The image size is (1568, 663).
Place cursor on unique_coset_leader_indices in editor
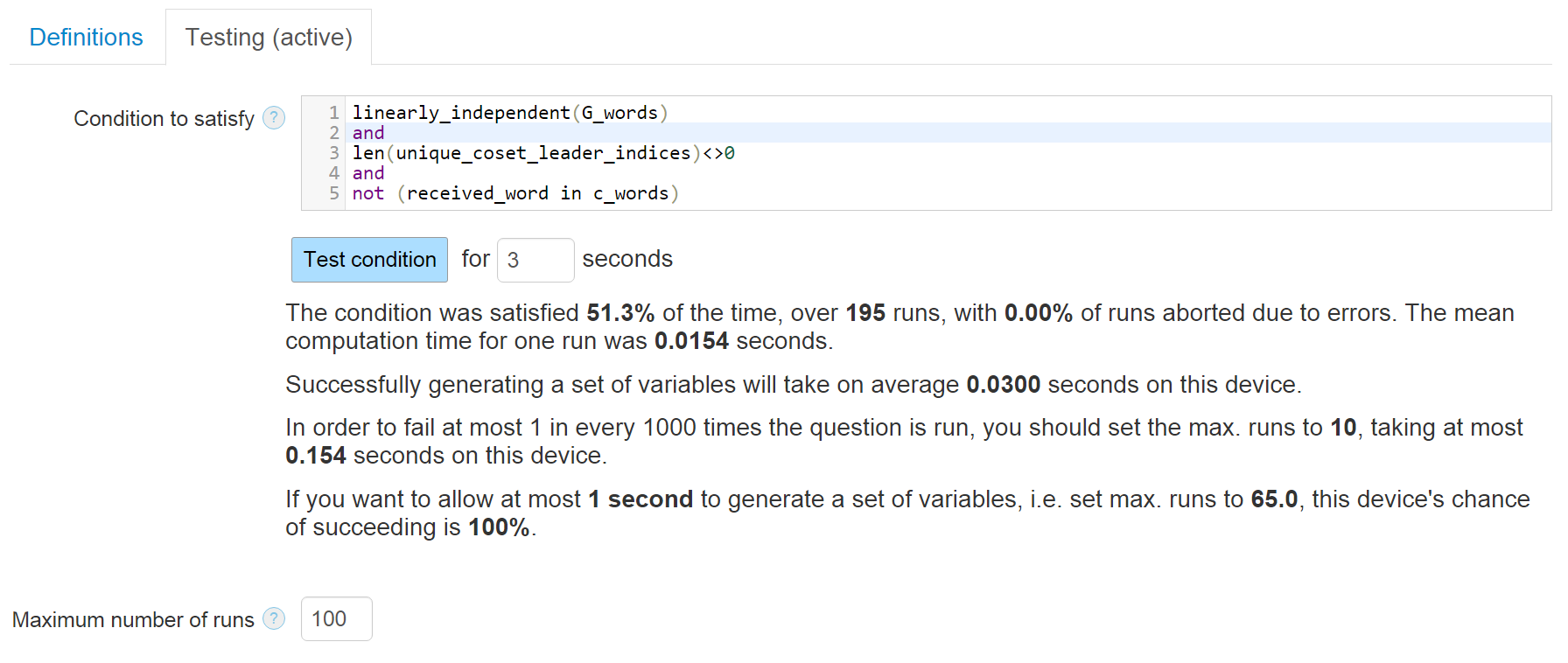point(542,153)
